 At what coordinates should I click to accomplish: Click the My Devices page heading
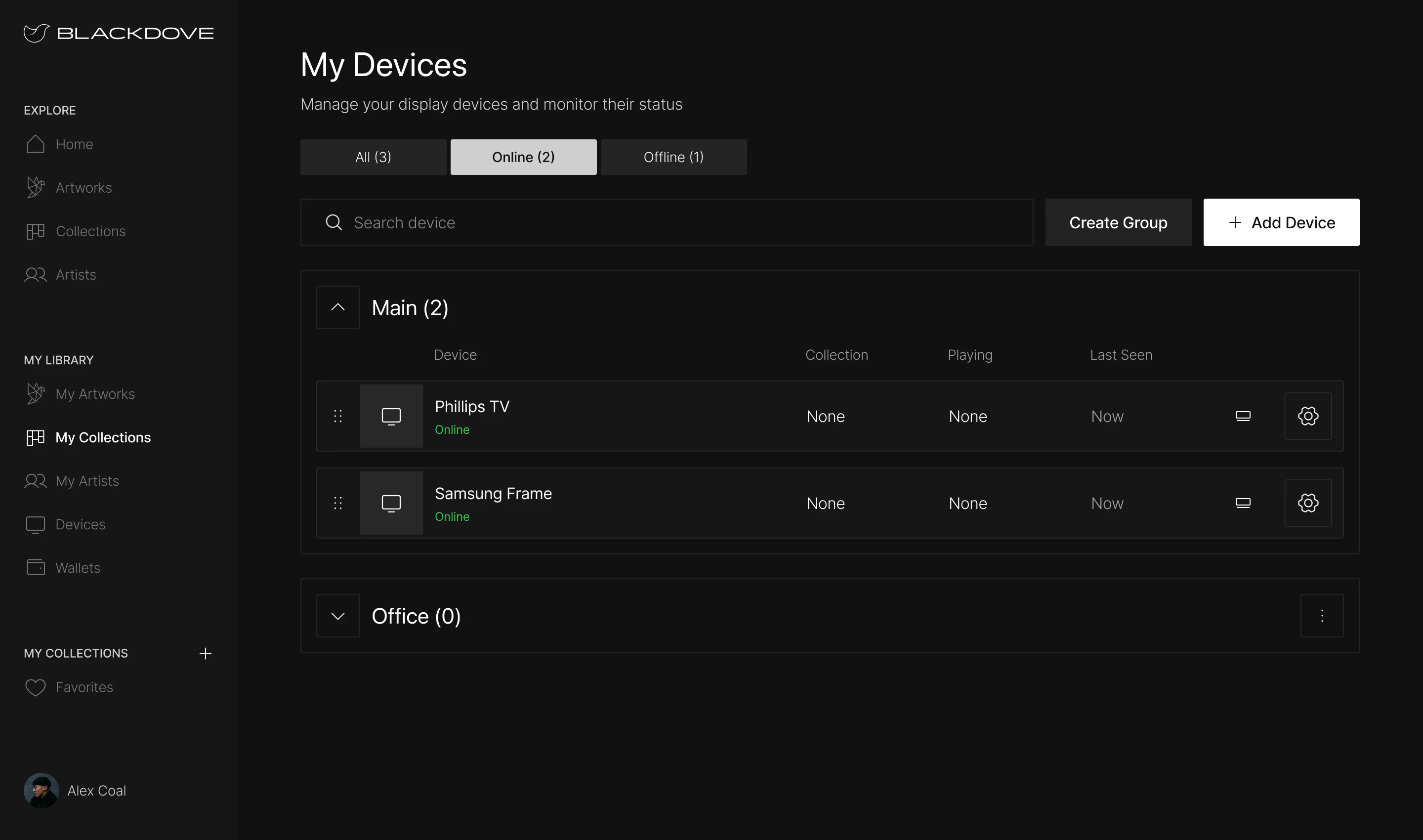384,65
